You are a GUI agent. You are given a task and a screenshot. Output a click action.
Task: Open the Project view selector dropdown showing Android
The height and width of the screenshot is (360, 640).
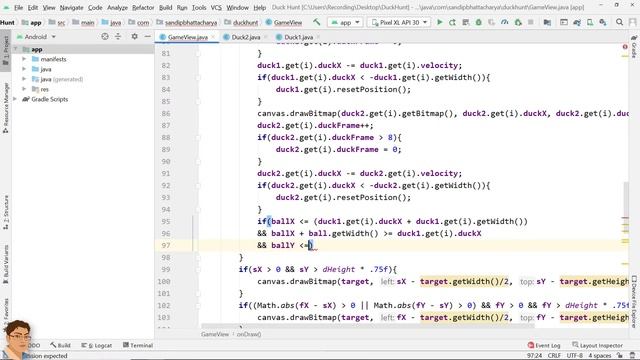(x=36, y=37)
